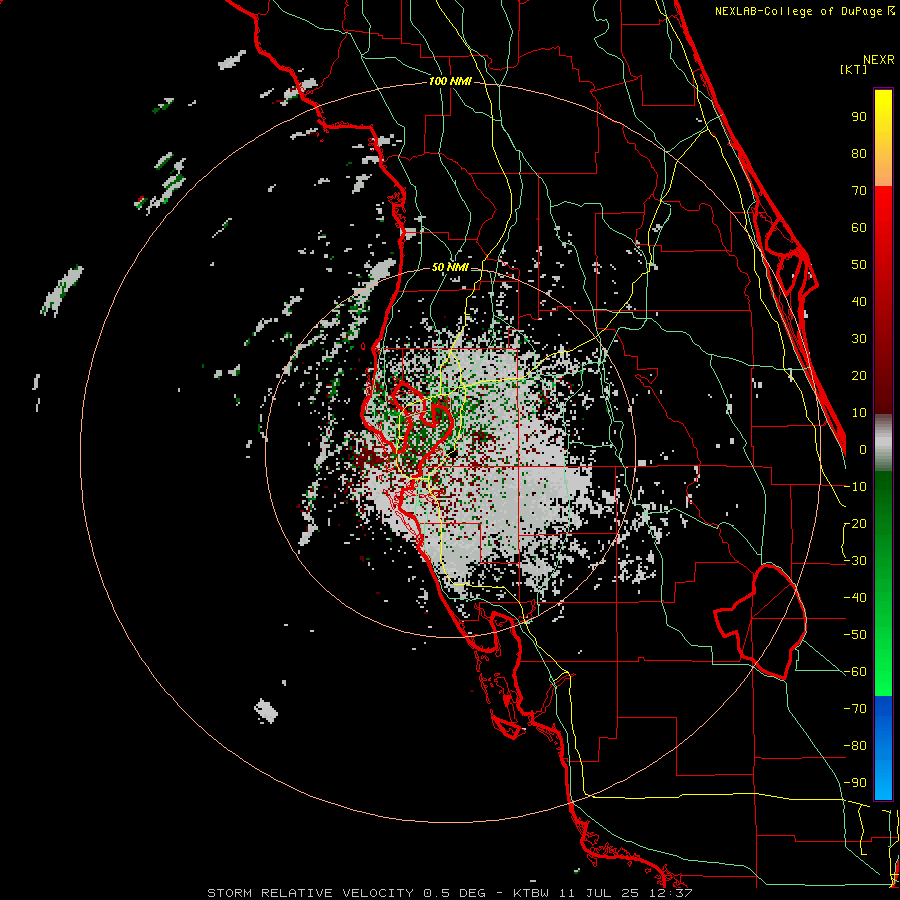This screenshot has height=900, width=900.
Task: Select the 60 knot scale label
Action: pyautogui.click(x=859, y=228)
